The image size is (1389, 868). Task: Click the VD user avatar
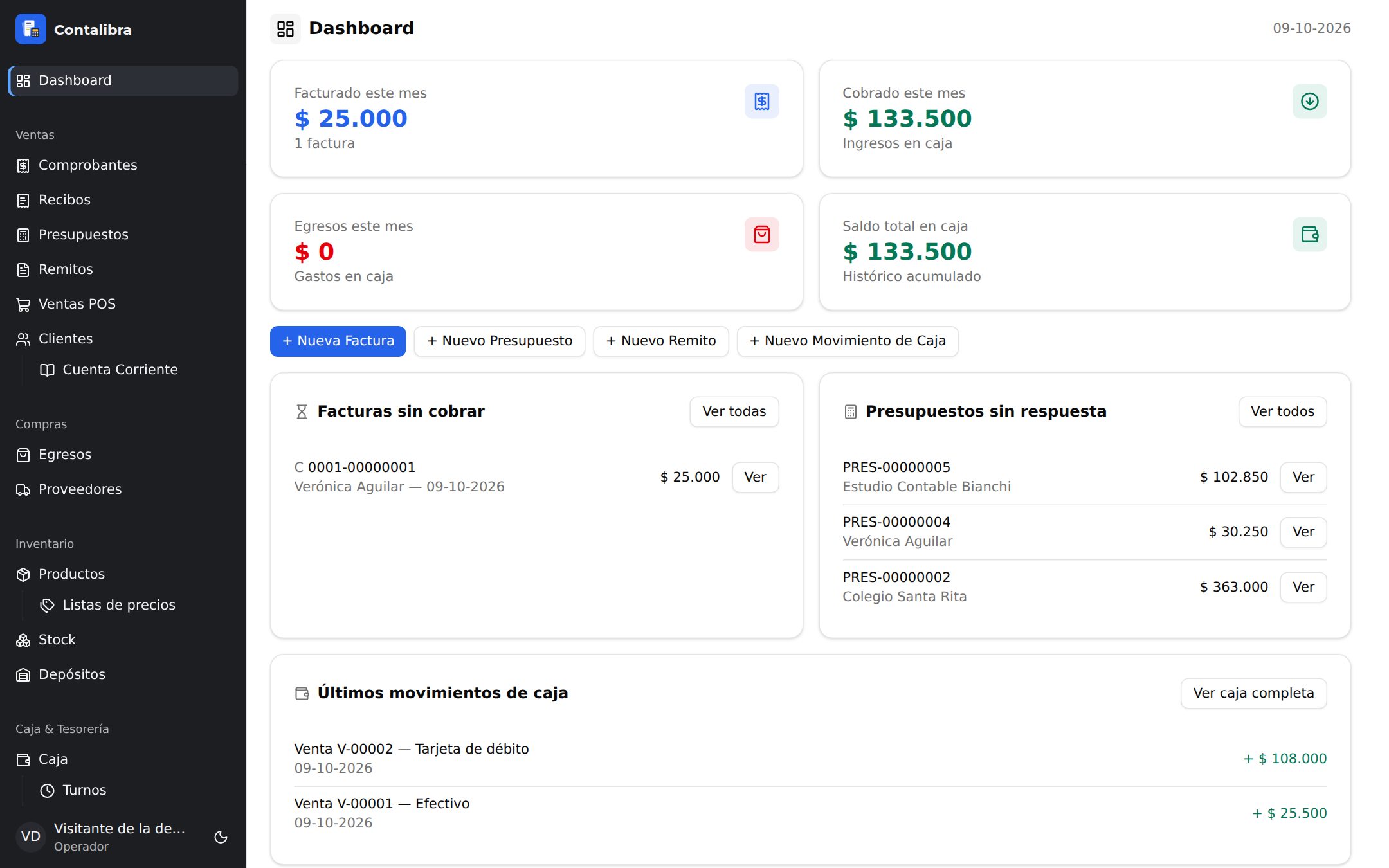point(31,836)
